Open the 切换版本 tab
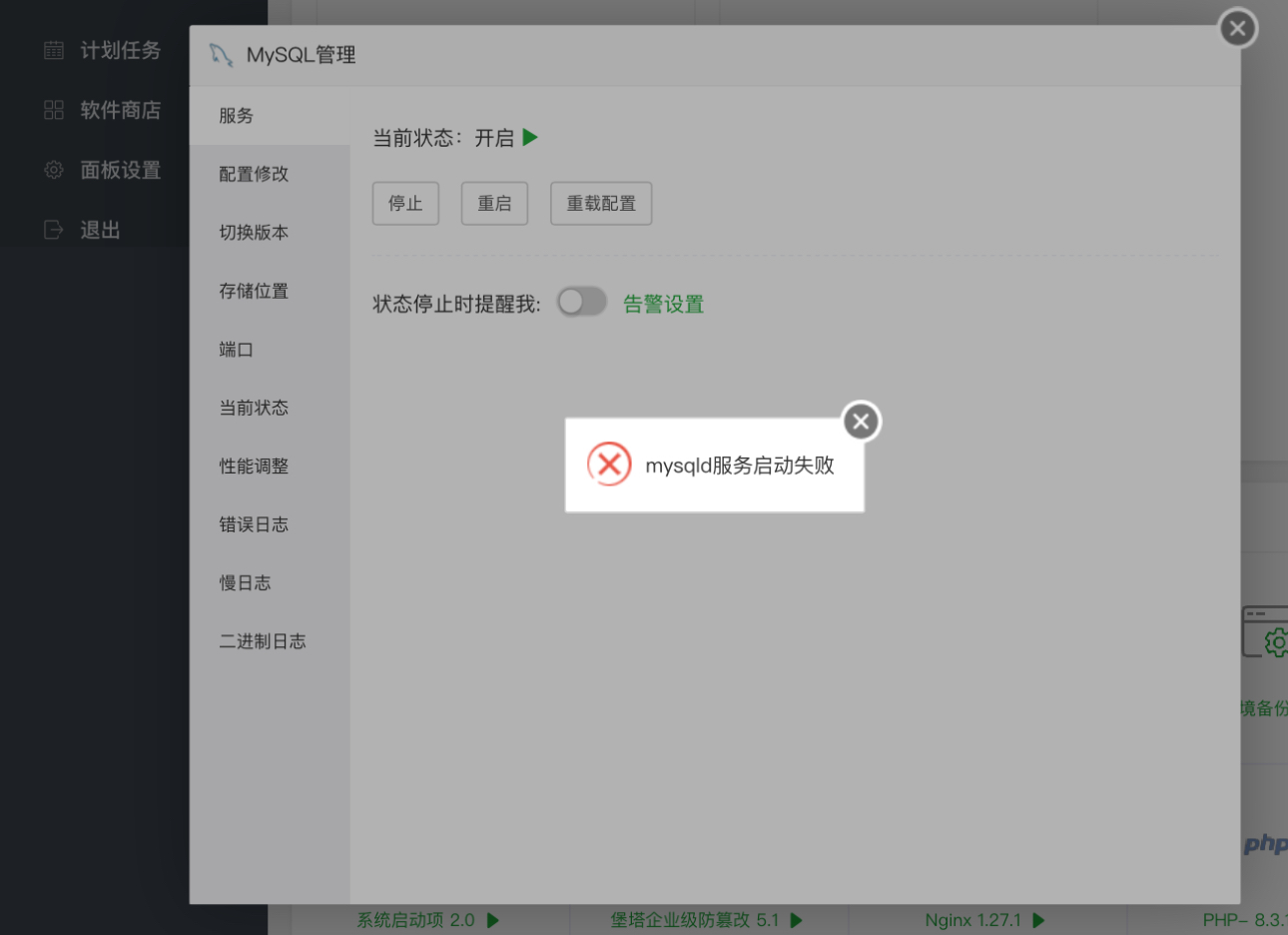1288x935 pixels. tap(270, 232)
